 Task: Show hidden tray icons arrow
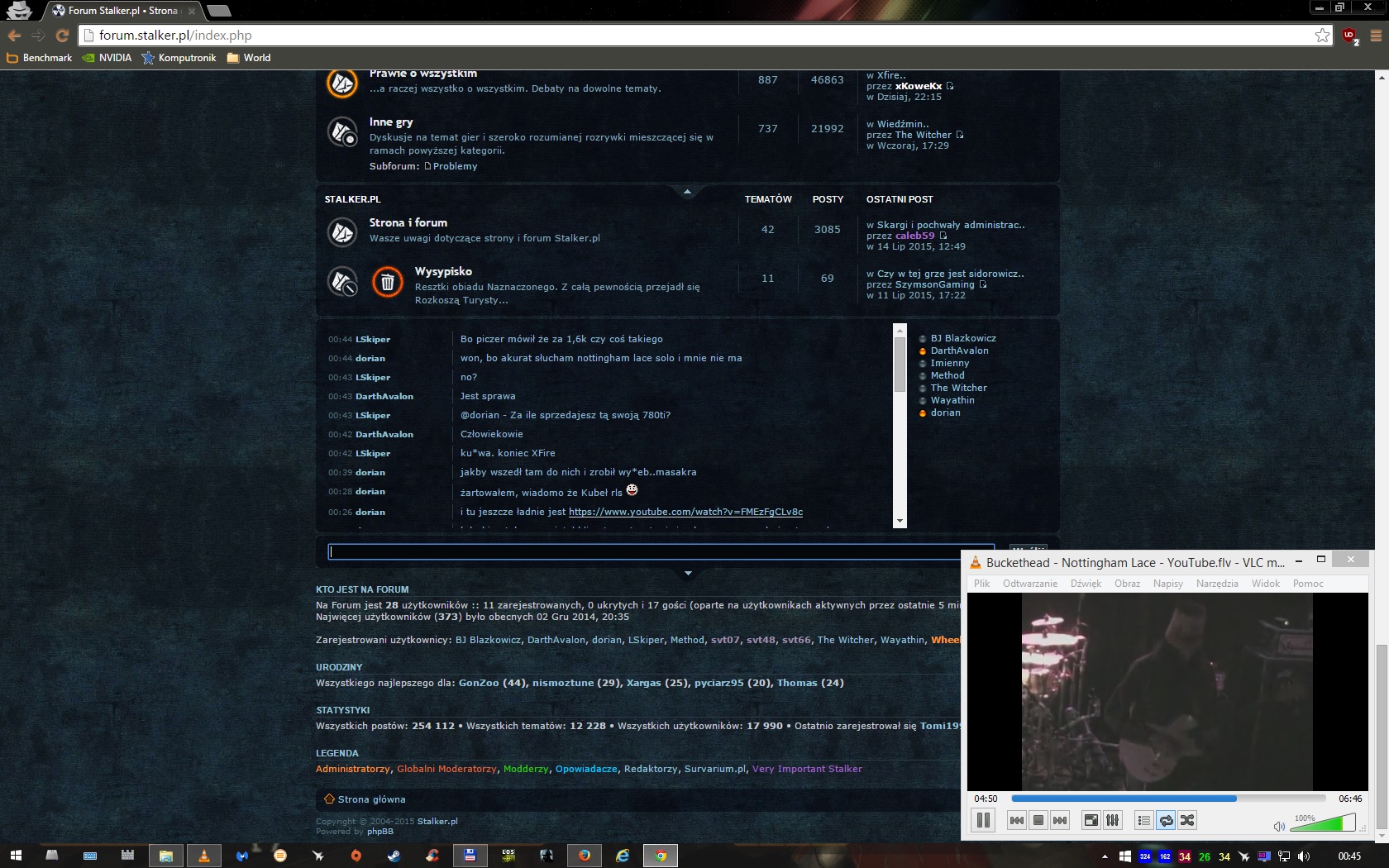click(x=1105, y=856)
